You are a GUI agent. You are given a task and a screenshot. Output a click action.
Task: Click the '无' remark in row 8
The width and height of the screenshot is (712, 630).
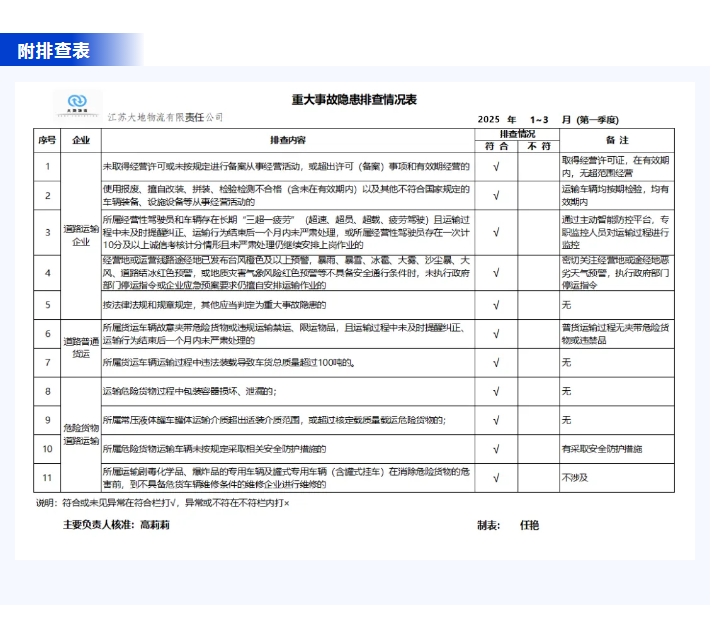click(566, 391)
